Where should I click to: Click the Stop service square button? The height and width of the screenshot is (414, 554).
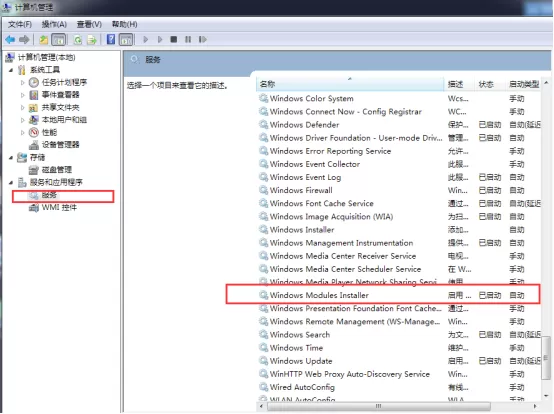[x=173, y=39]
